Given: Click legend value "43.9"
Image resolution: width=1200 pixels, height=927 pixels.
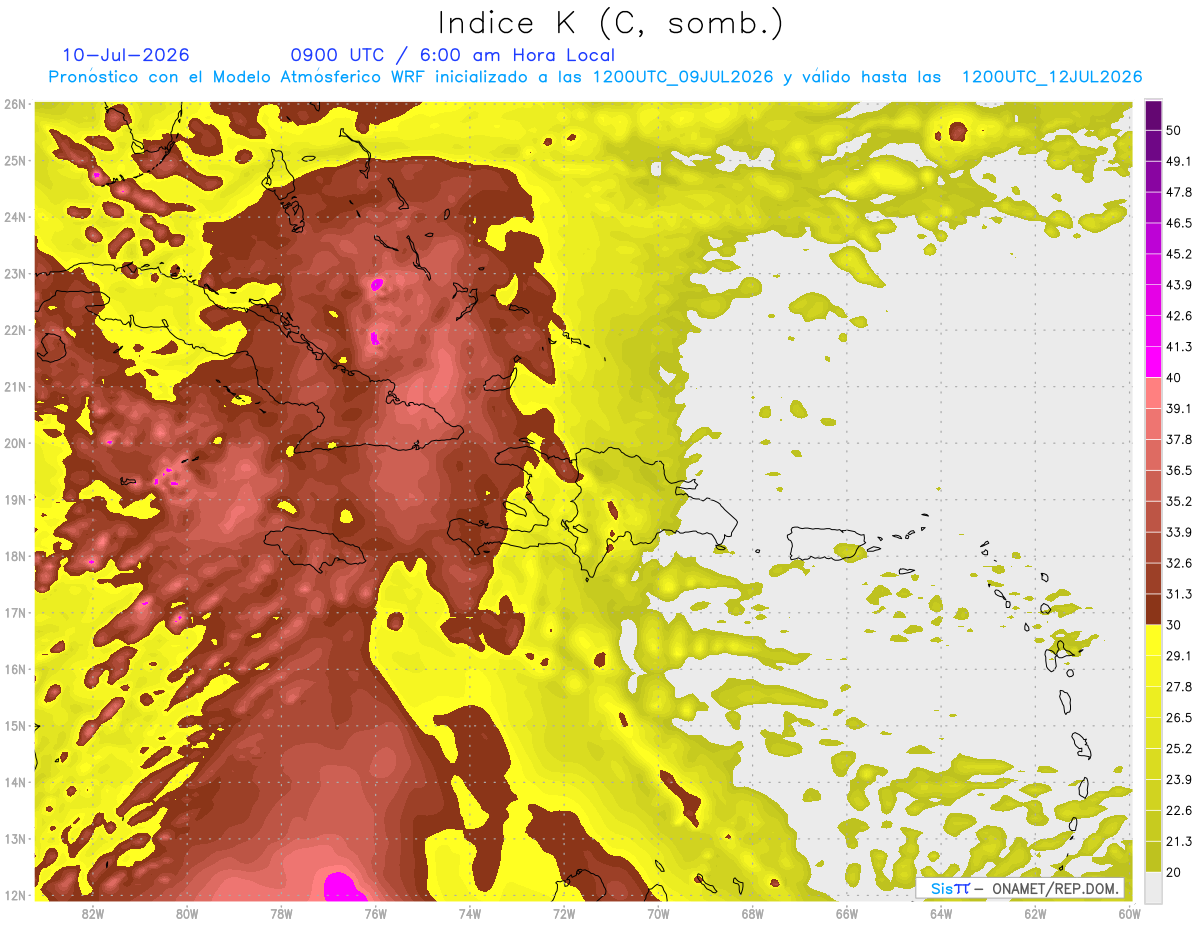Looking at the screenshot, I should (1178, 285).
